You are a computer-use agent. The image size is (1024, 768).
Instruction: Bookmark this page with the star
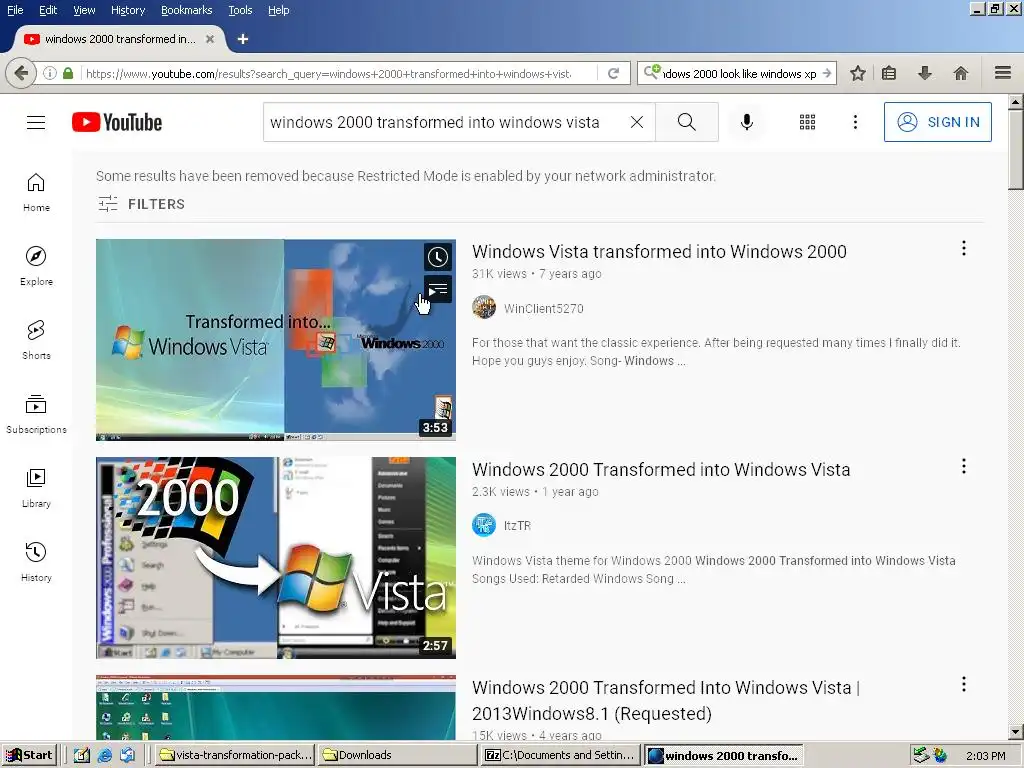(x=857, y=73)
